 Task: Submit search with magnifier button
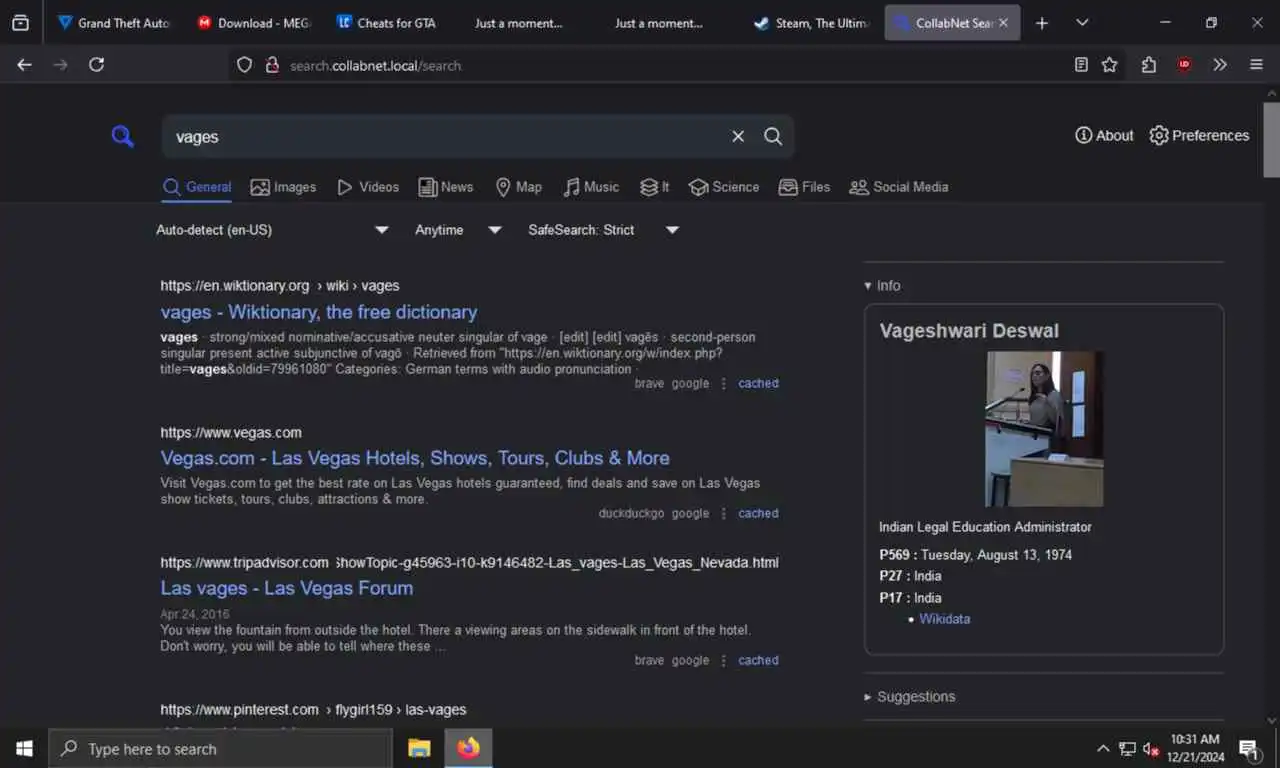773,136
